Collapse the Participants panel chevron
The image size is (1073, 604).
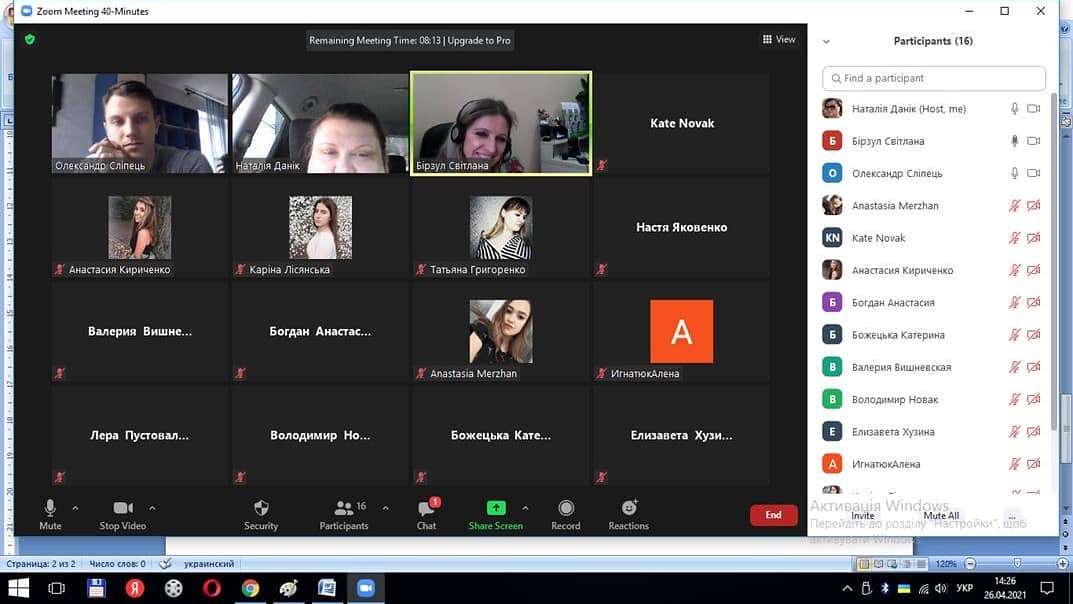pyautogui.click(x=826, y=42)
